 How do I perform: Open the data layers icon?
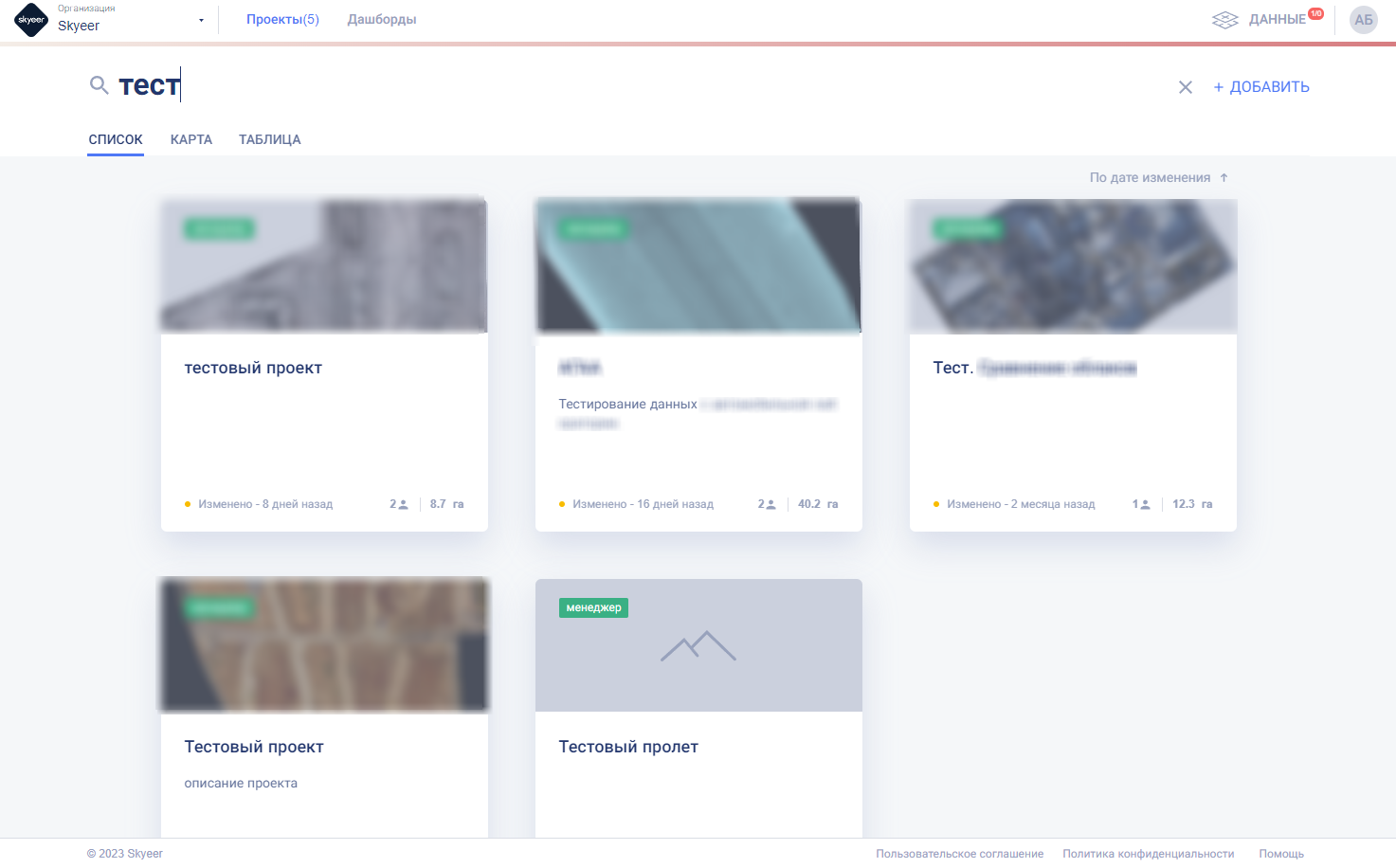1224,20
